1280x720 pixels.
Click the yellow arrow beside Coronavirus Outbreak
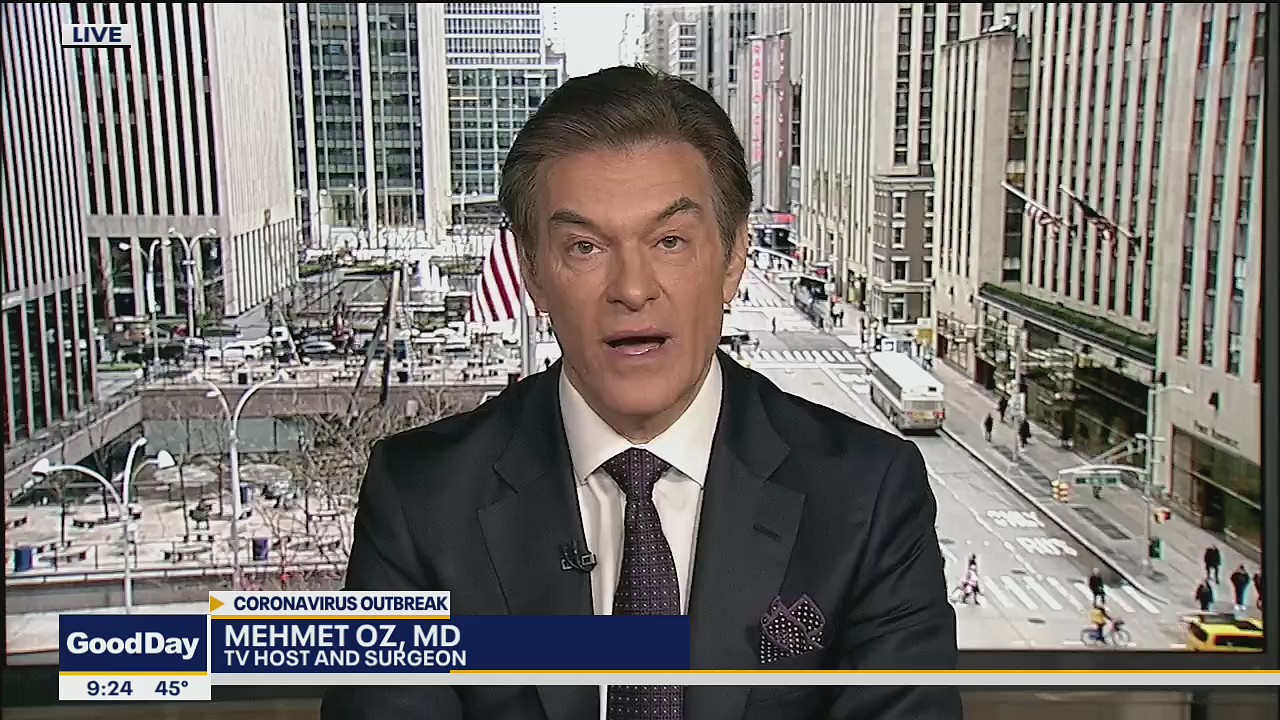tap(218, 603)
